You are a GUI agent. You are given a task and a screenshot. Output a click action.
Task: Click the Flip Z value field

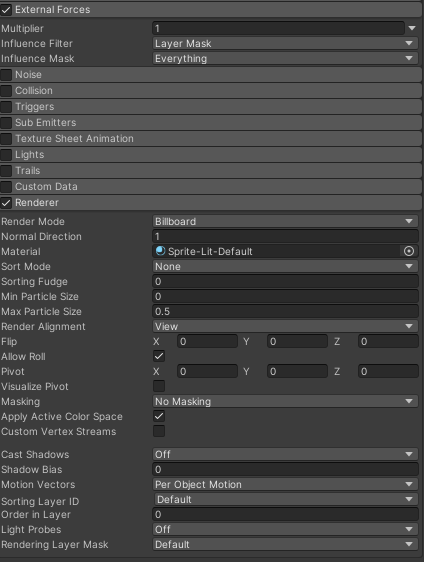388,341
